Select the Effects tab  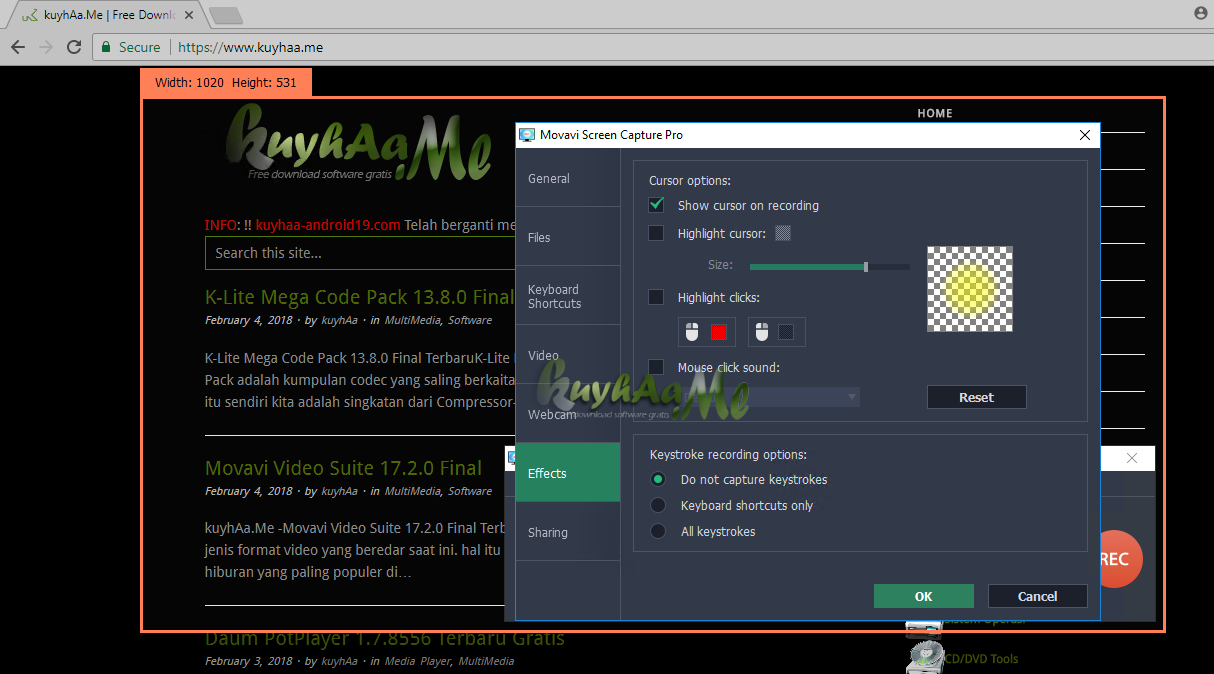[567, 473]
